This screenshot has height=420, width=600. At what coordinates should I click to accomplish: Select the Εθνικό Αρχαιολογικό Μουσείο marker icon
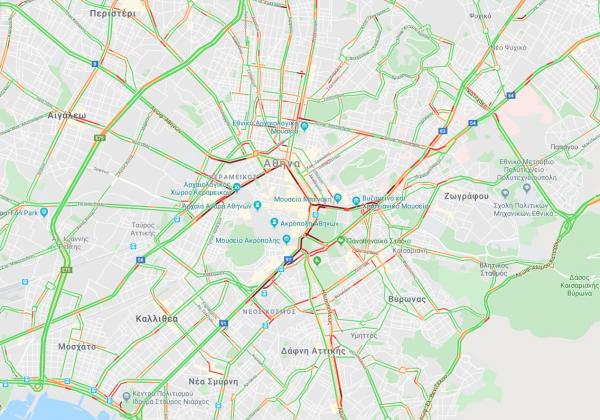pos(305,126)
